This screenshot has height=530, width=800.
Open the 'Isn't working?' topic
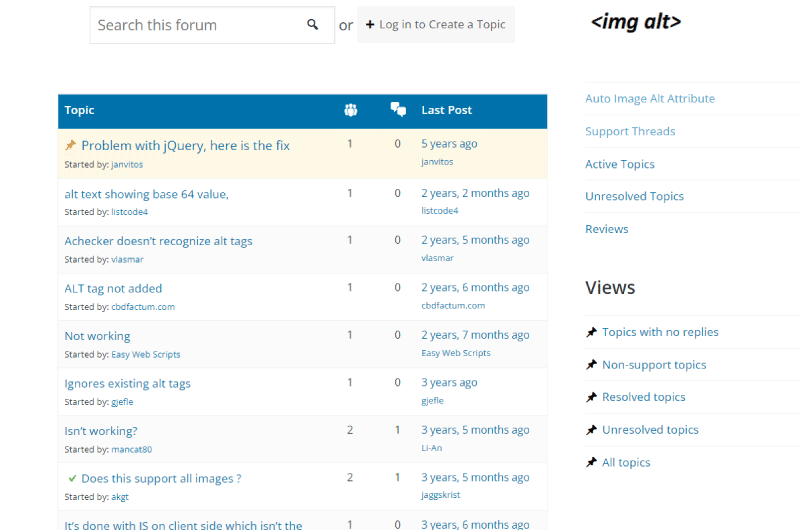[x=101, y=431]
